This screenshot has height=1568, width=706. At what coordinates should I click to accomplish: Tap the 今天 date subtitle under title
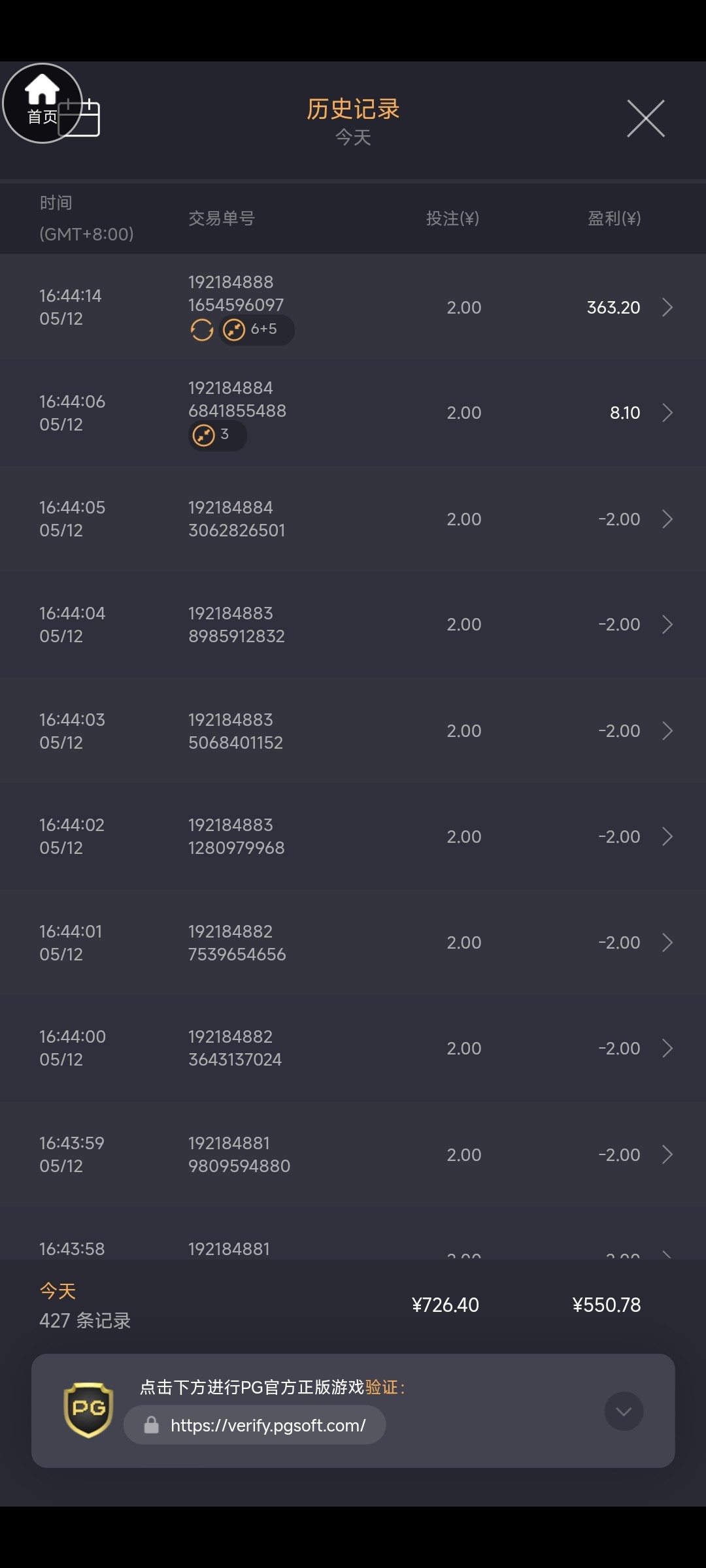pyautogui.click(x=353, y=137)
